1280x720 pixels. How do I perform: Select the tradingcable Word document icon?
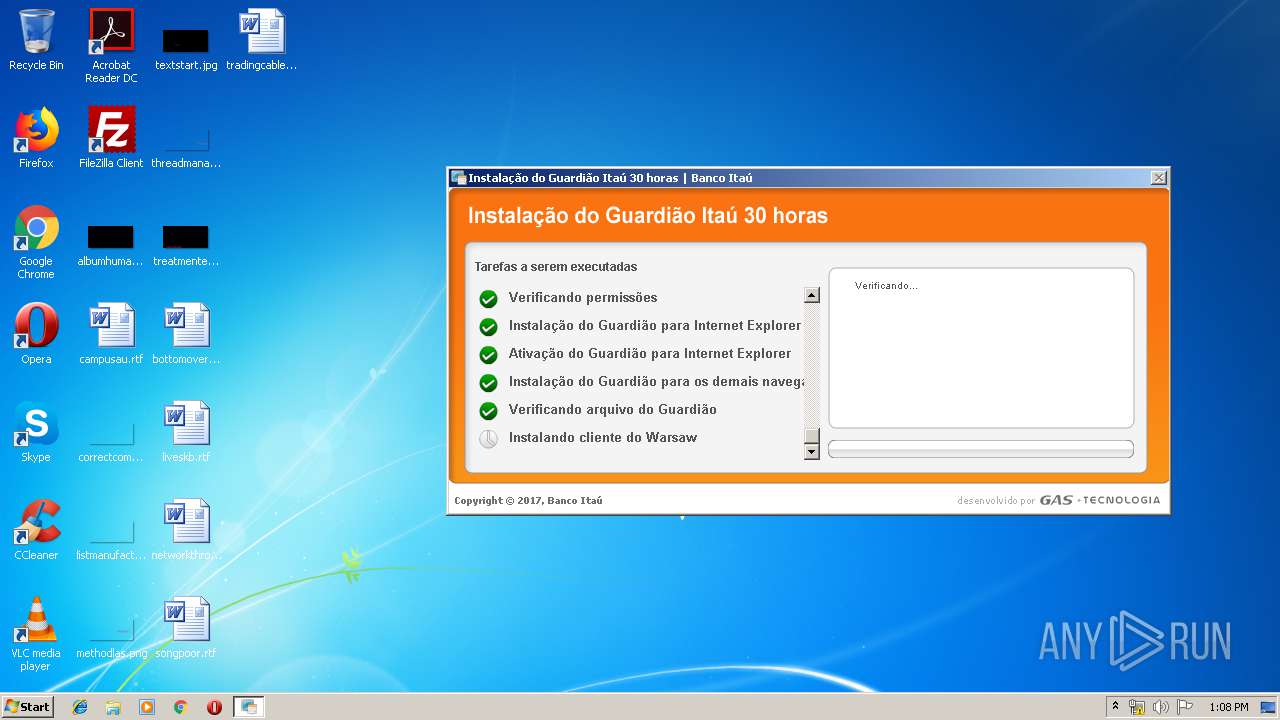261,40
